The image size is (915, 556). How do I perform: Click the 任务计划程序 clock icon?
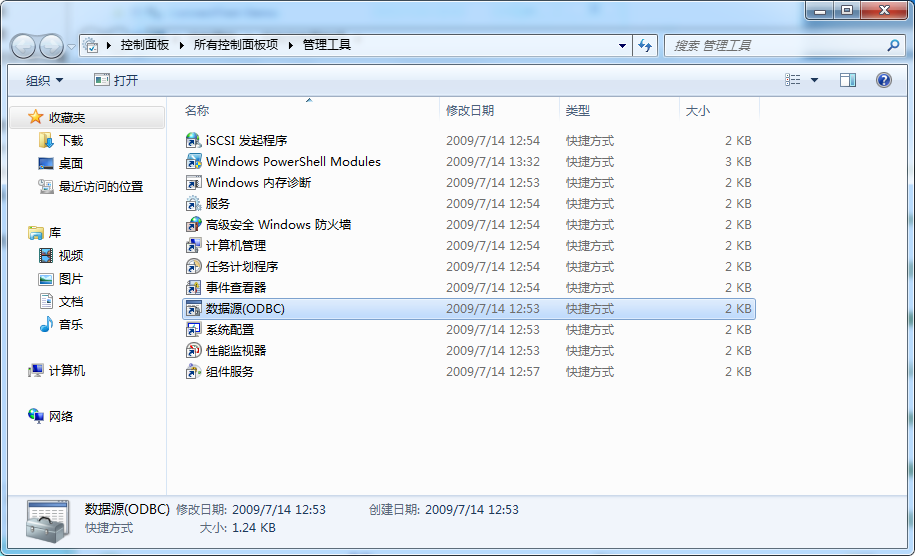click(x=194, y=267)
